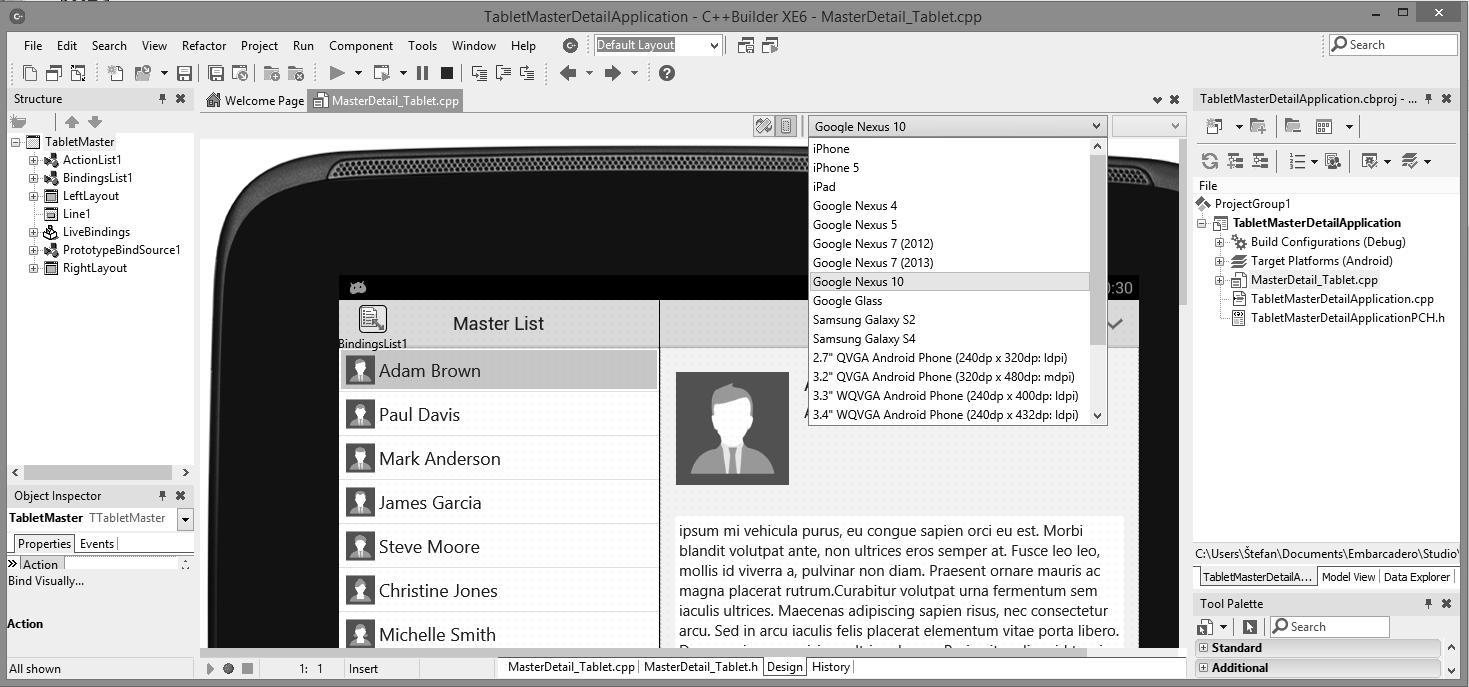Select Samsung Galaxy S4 device

(x=949, y=339)
